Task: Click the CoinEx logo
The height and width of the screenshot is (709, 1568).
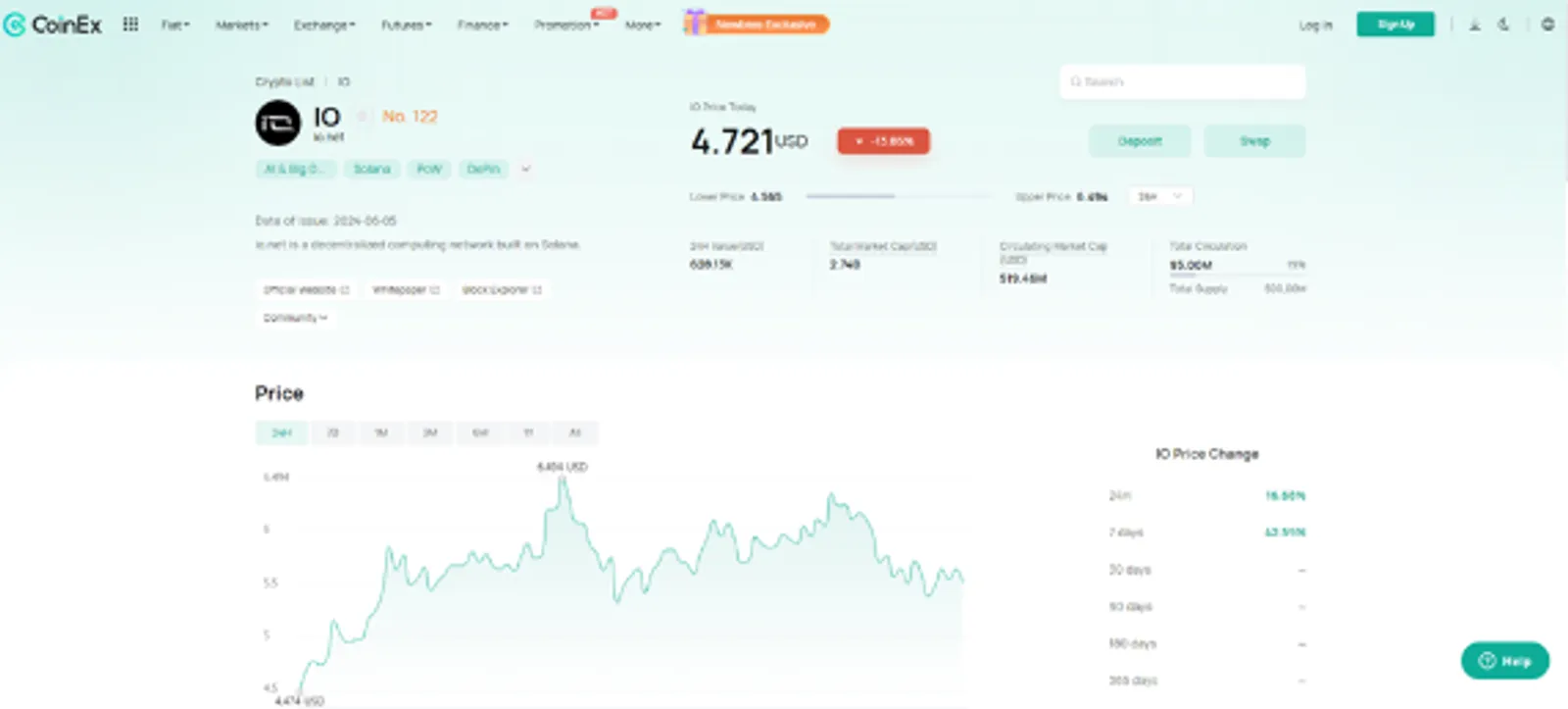Action: (53, 25)
